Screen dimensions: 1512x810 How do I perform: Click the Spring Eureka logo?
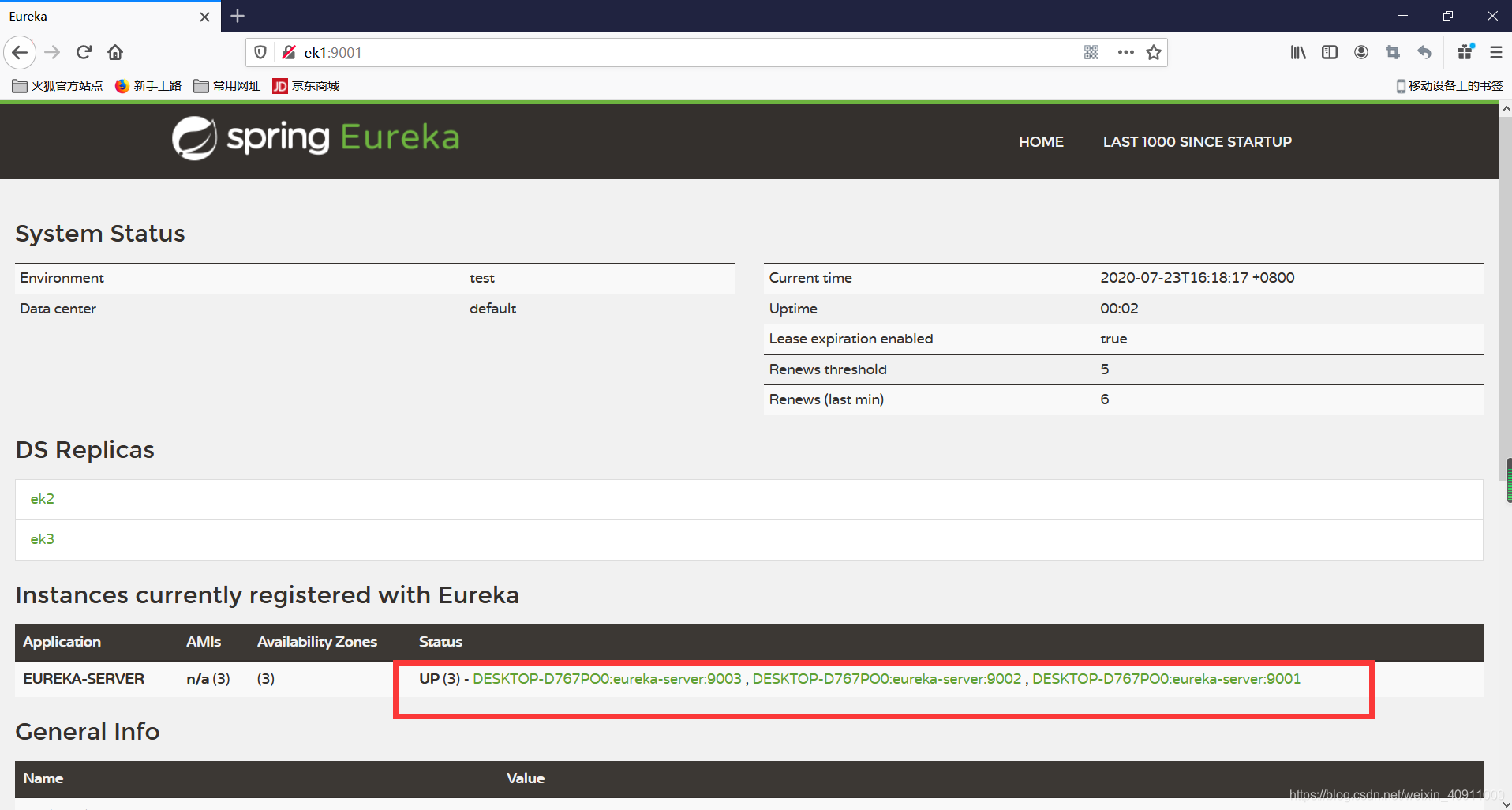[316, 138]
